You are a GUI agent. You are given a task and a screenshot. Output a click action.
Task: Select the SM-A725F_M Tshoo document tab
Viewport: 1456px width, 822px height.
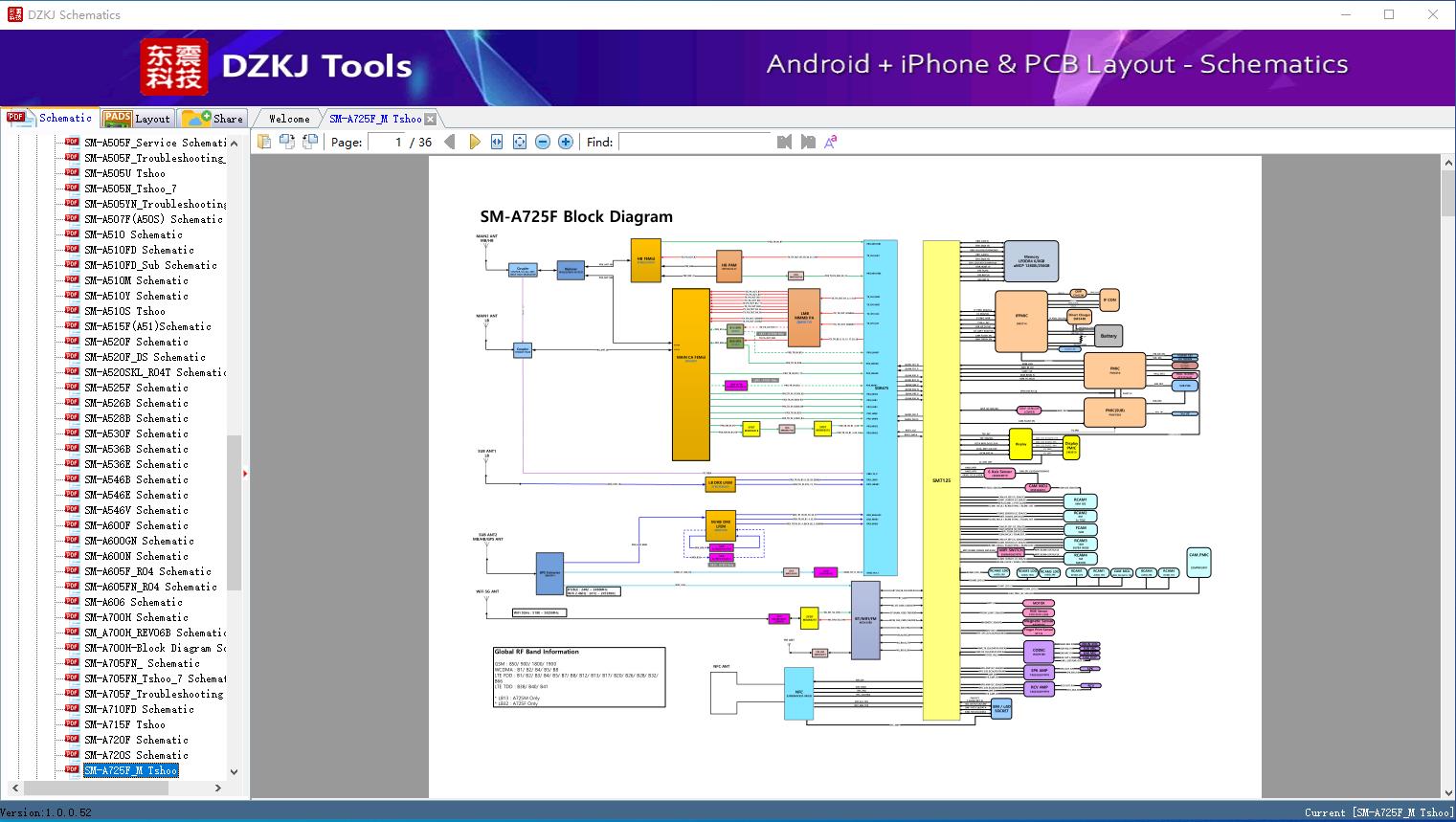[375, 119]
